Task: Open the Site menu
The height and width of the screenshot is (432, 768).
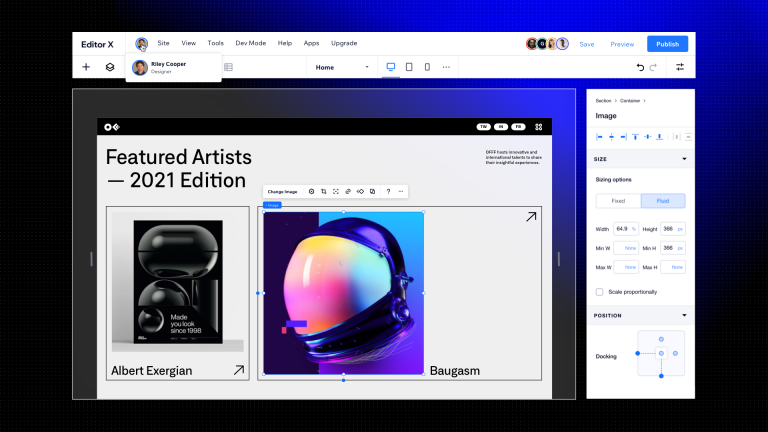Action: [x=163, y=44]
